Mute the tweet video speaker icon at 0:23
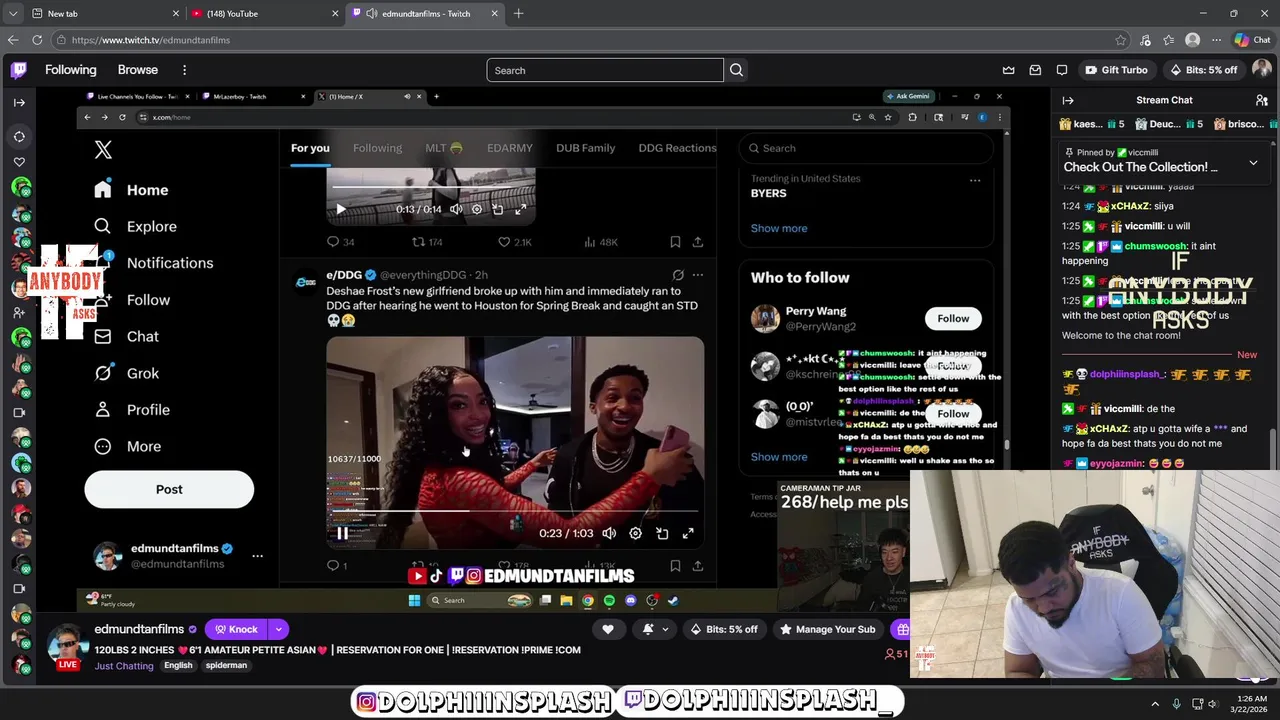Viewport: 1280px width, 720px height. click(609, 533)
